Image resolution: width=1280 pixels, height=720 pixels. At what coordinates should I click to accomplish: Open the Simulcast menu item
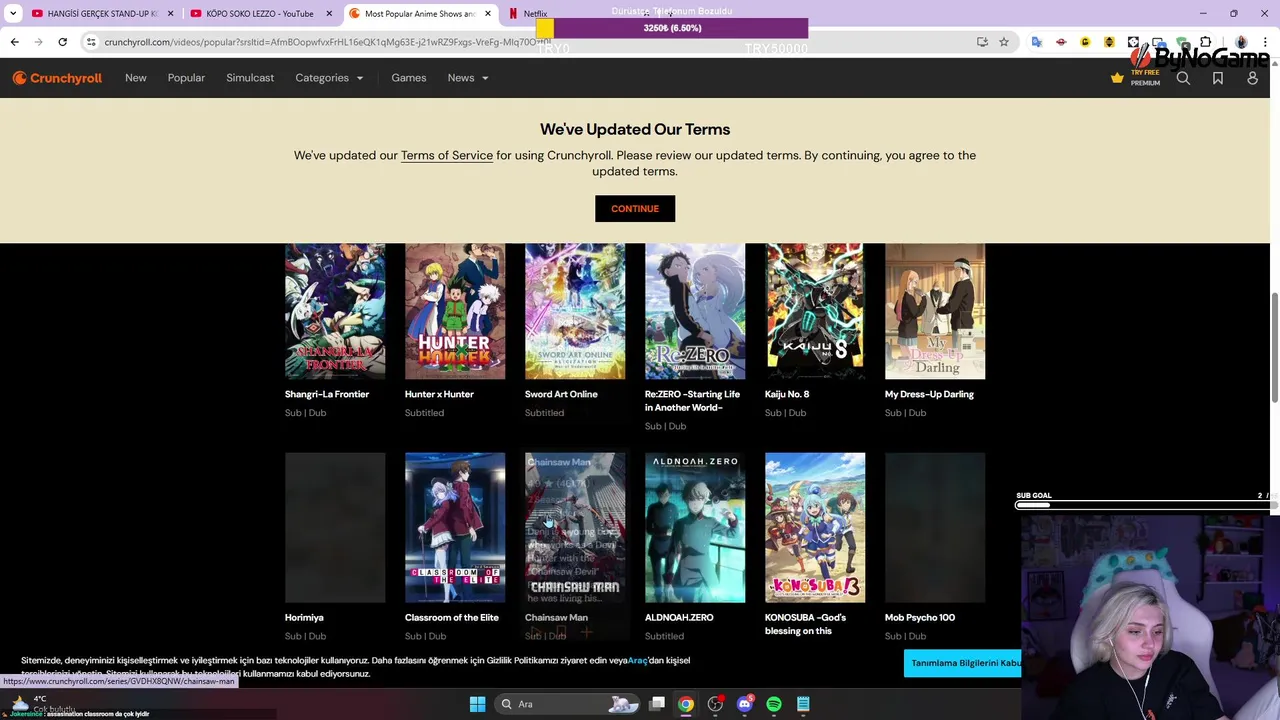(x=250, y=78)
